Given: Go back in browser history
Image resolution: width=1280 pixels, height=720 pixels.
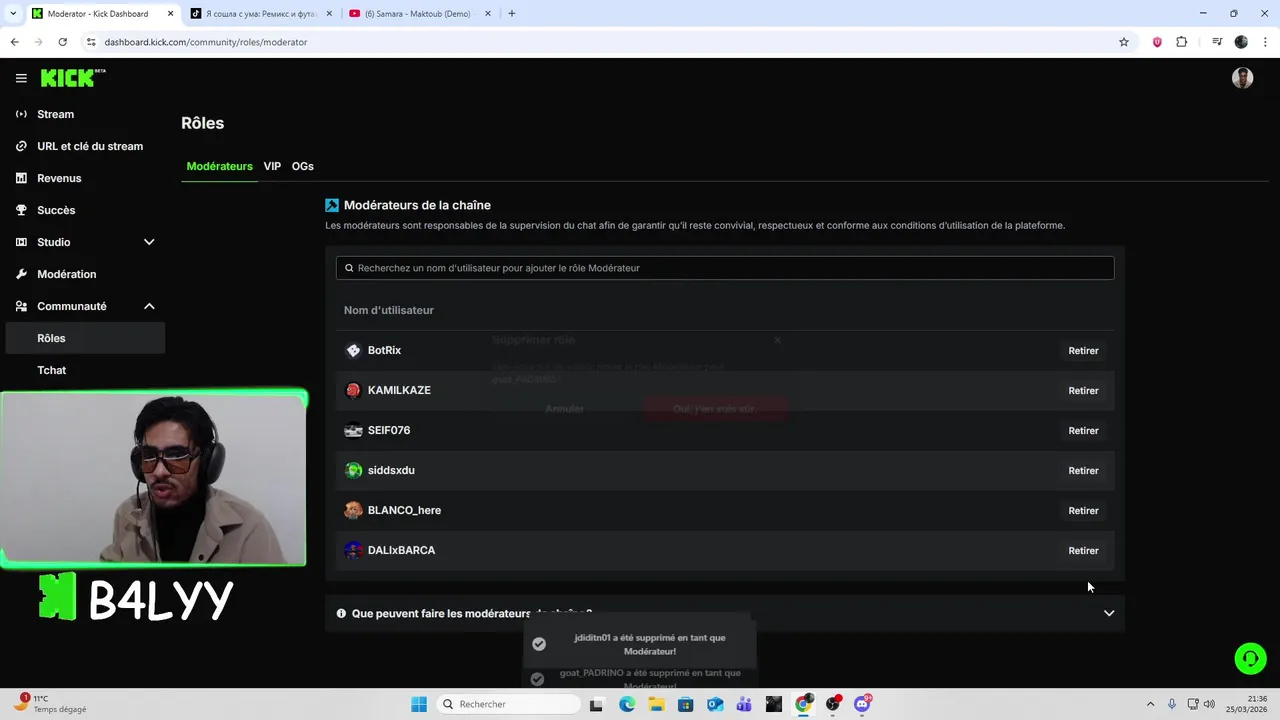Looking at the screenshot, I should tap(14, 42).
